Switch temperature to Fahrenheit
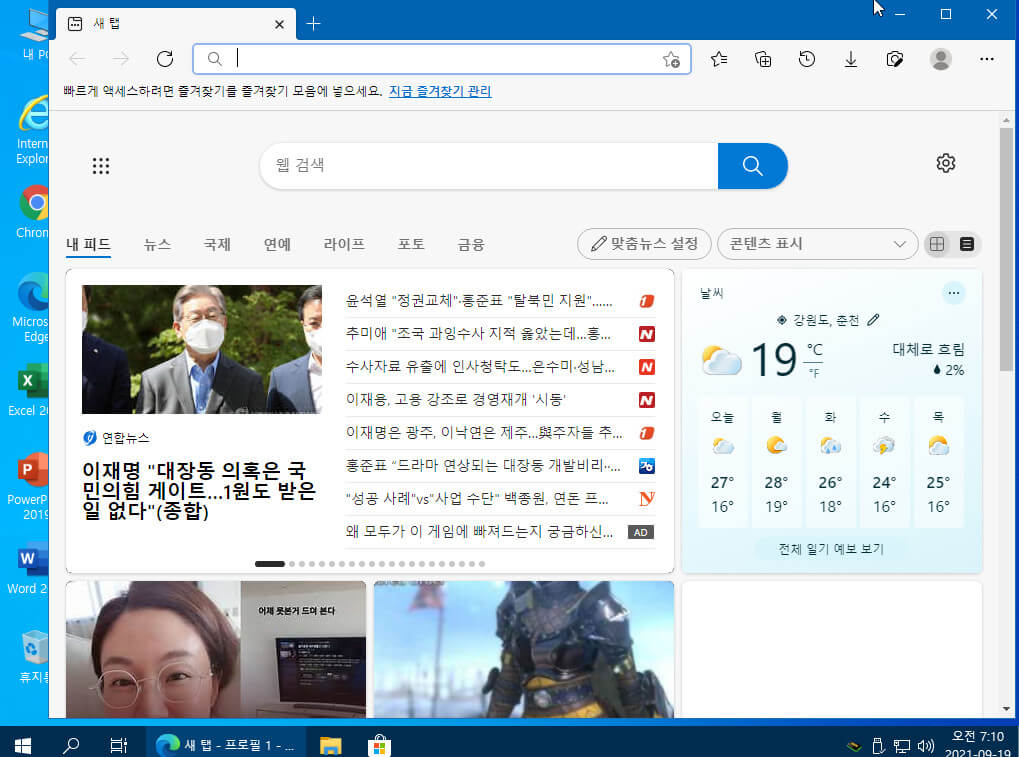Image resolution: width=1019 pixels, height=757 pixels. 814,373
